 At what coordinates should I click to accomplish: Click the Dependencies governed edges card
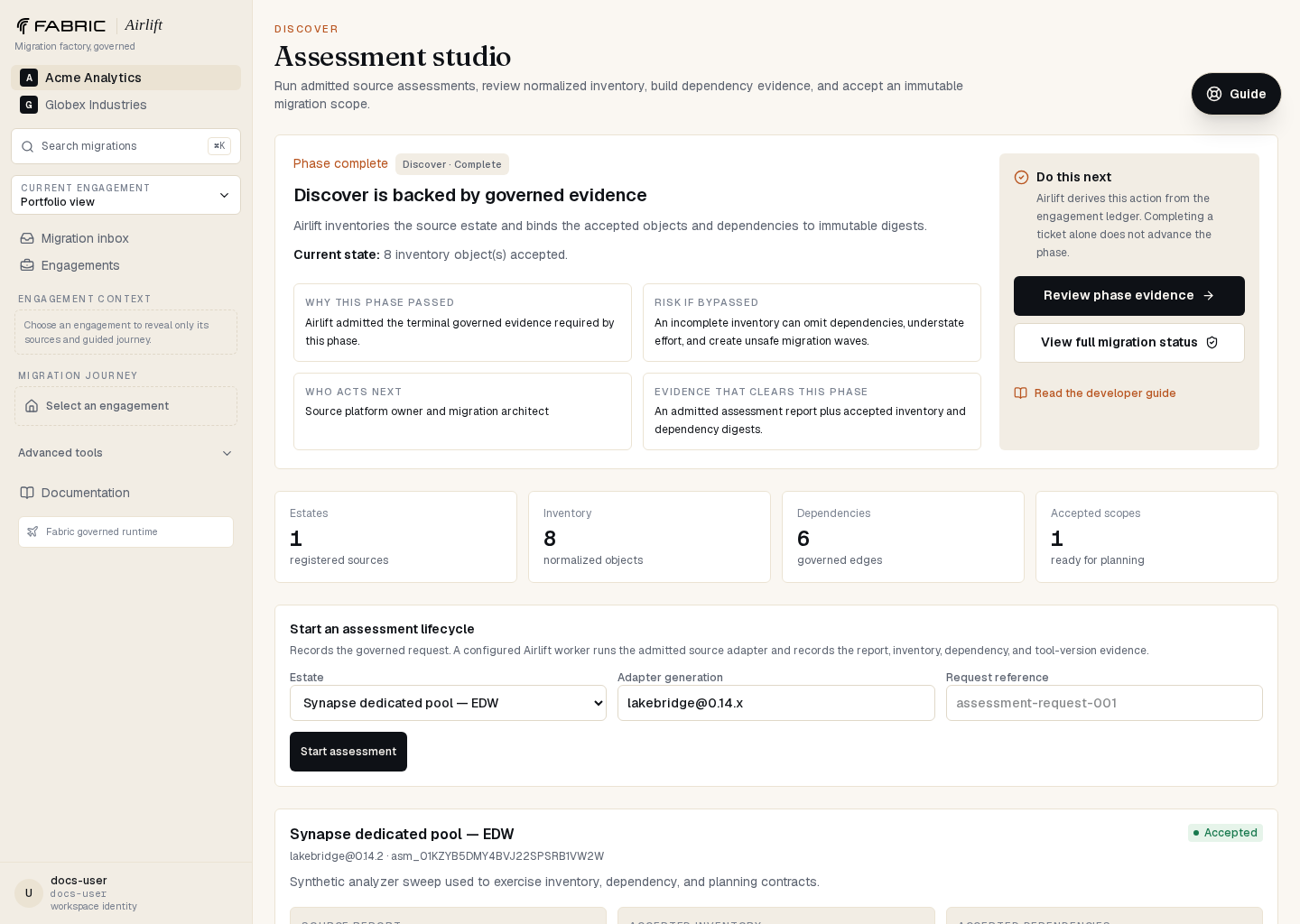[903, 537]
